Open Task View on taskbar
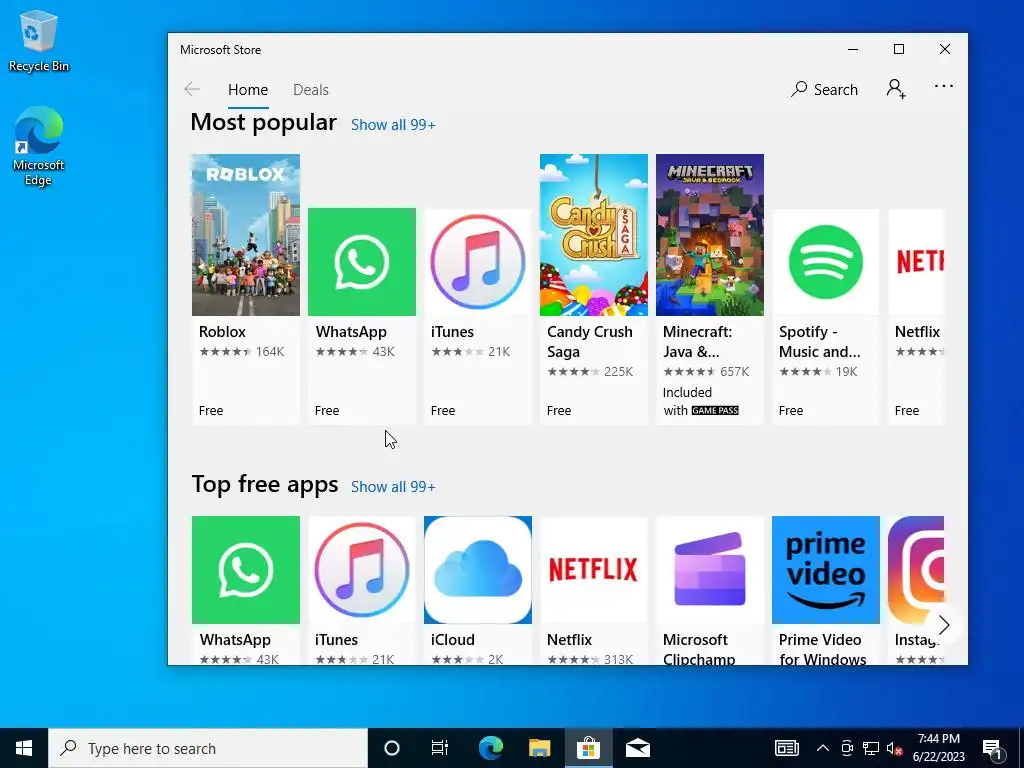 [440, 748]
